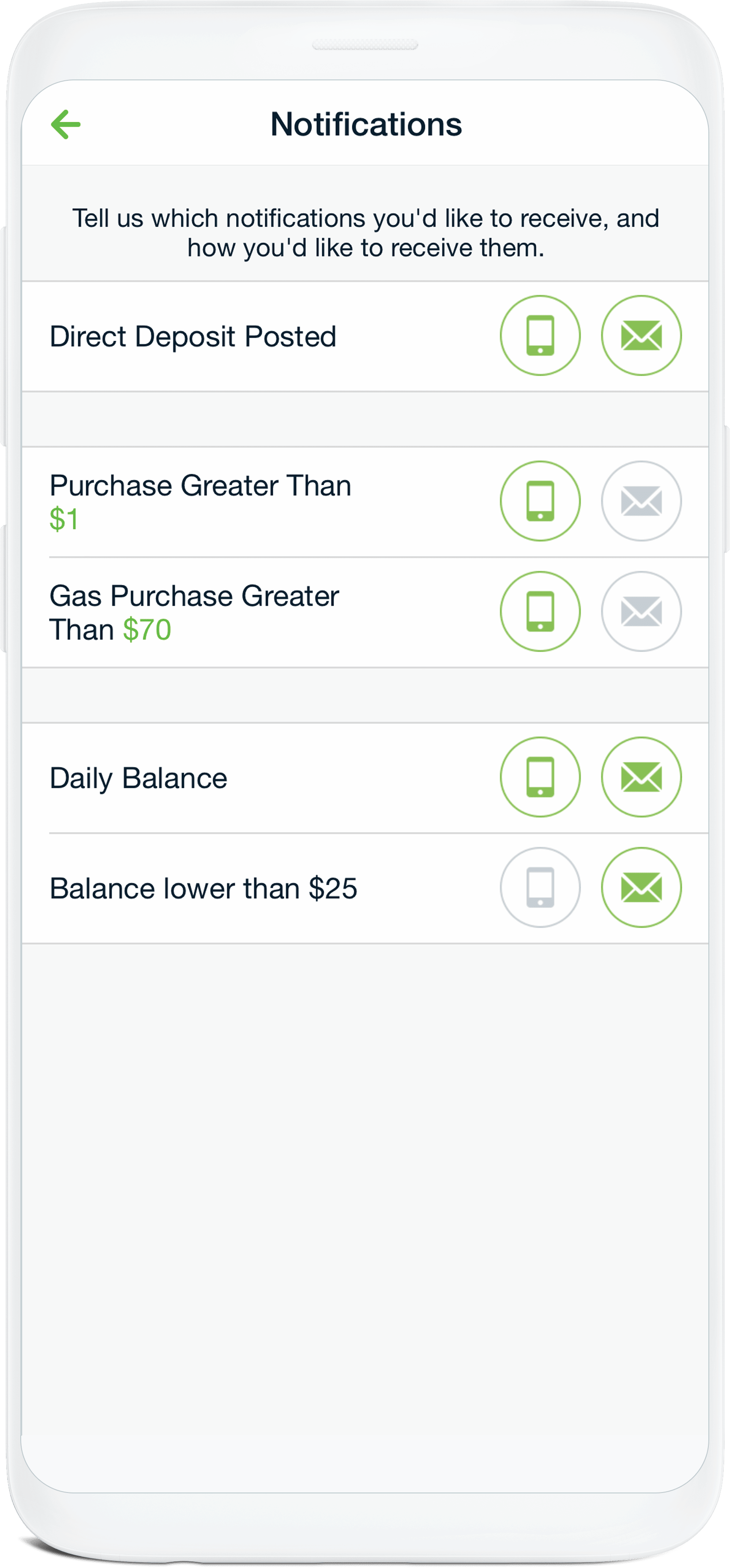The image size is (730, 1568).
Task: Enable email alert for Purchase Greater Than
Action: (x=641, y=501)
